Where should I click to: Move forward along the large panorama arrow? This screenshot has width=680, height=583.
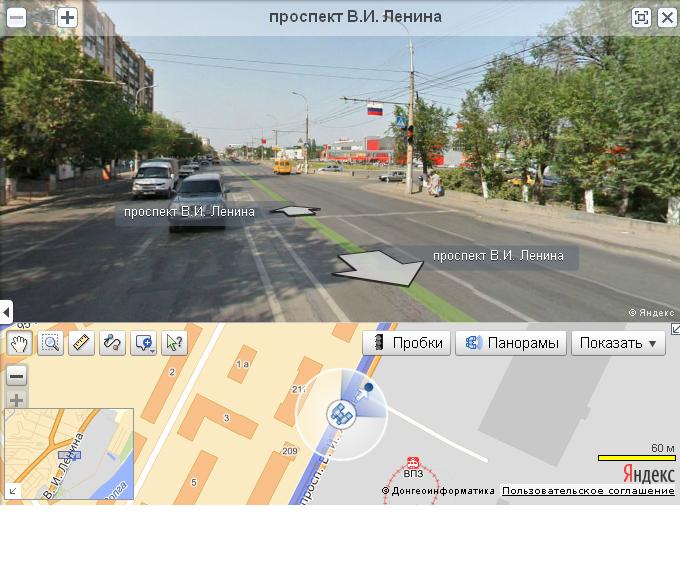click(377, 268)
